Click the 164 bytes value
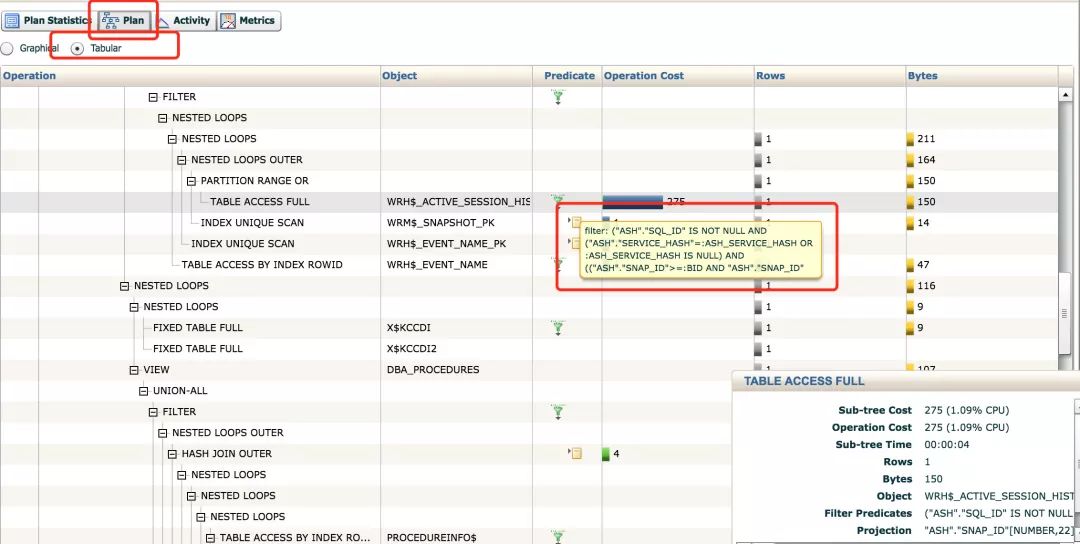 [x=926, y=160]
